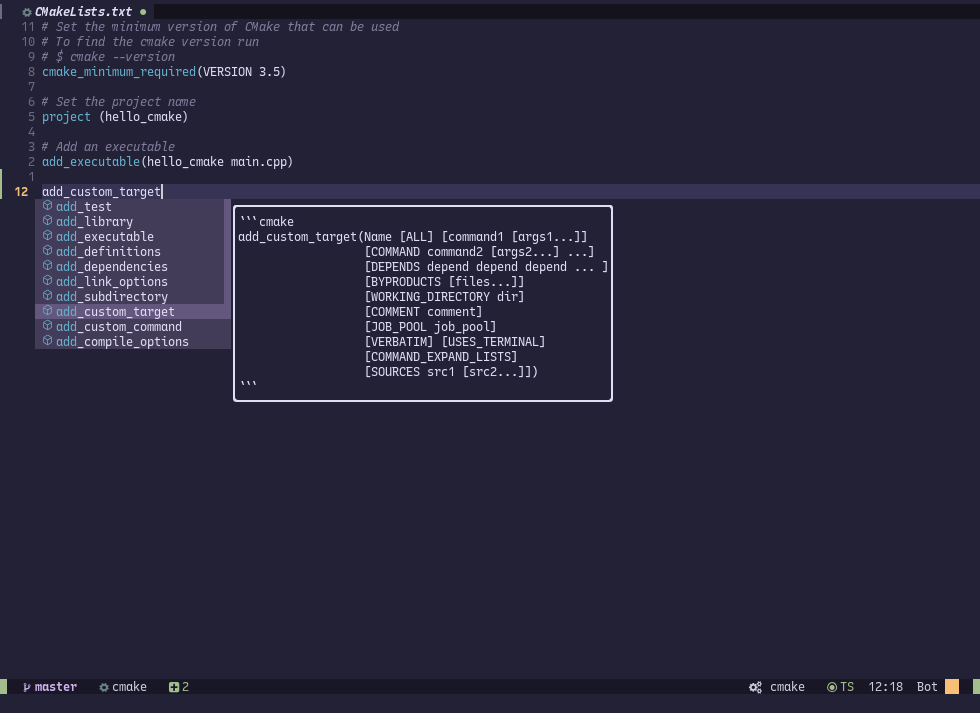This screenshot has height=713, width=980.
Task: Click the orange square in the status bar
Action: 952,687
